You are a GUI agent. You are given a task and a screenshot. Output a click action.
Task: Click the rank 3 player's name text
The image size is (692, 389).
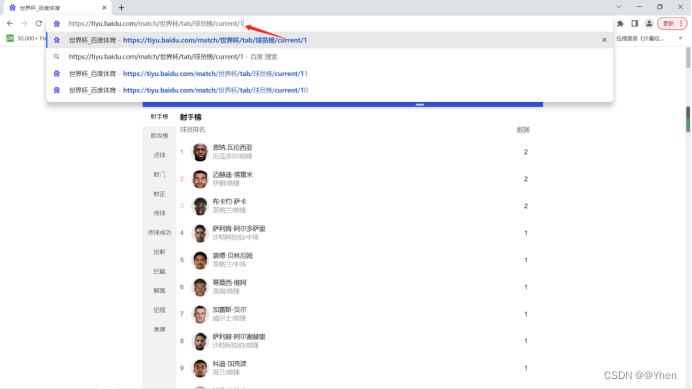[229, 201]
